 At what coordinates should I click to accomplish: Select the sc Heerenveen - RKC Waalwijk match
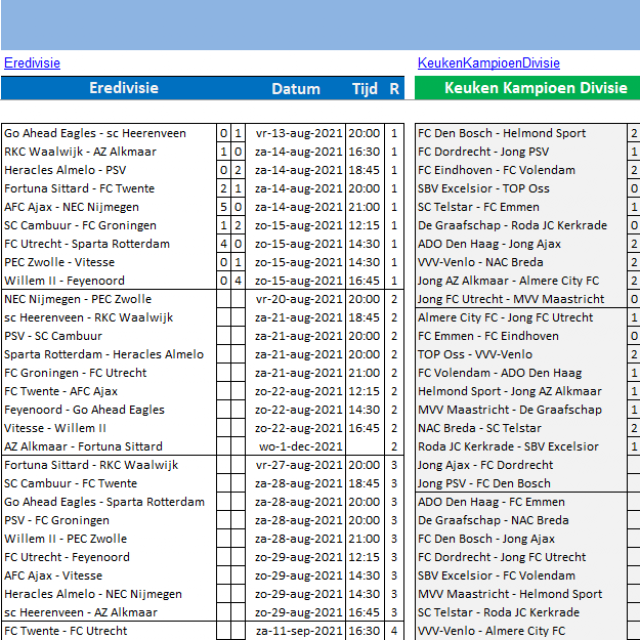click(x=89, y=318)
